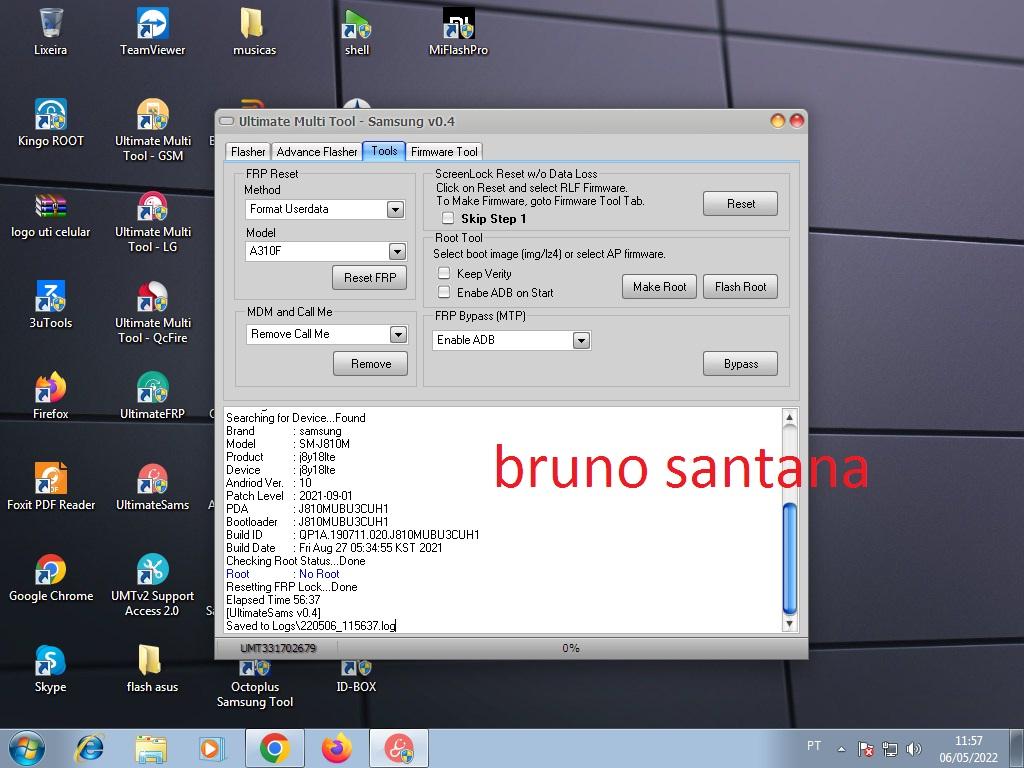Switch to Chrome in the taskbar
Screen dimensions: 1024x768
tap(275, 748)
